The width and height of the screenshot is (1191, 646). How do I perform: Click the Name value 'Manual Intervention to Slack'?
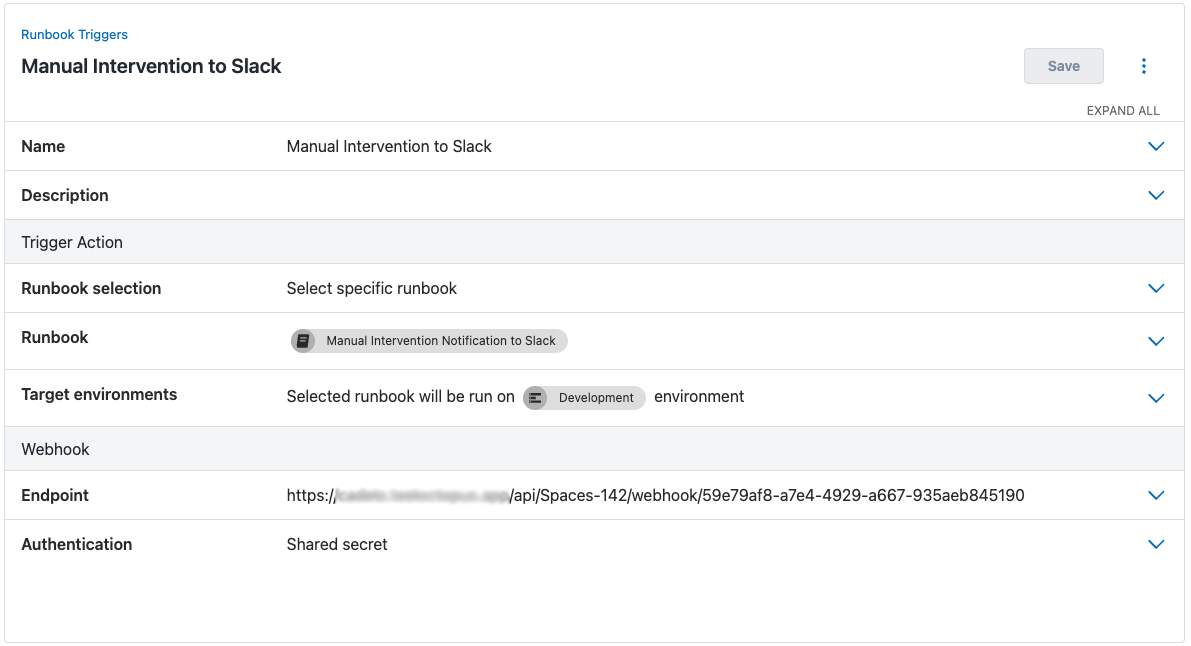[389, 146]
